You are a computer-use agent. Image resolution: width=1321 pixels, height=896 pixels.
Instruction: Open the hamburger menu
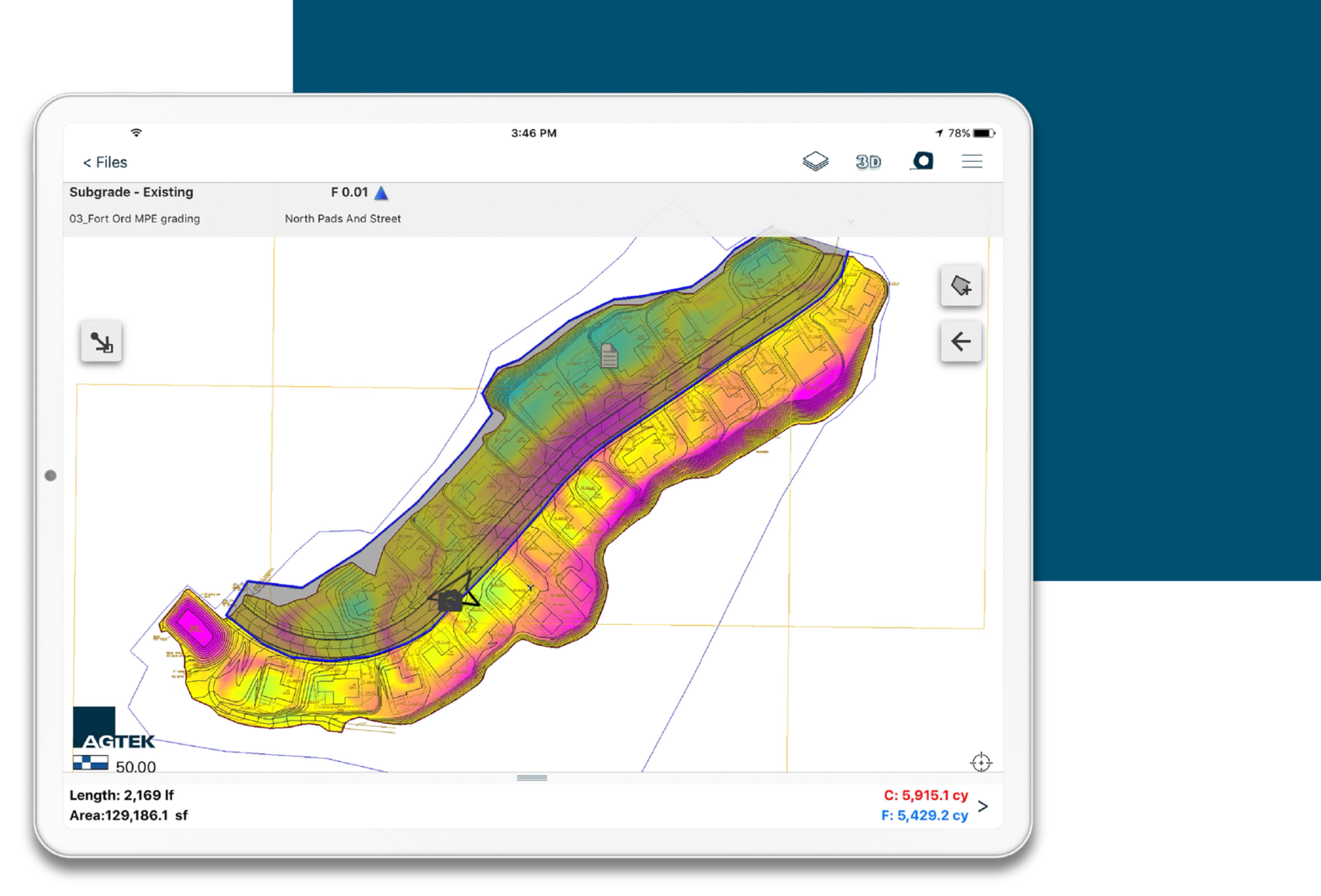point(972,161)
